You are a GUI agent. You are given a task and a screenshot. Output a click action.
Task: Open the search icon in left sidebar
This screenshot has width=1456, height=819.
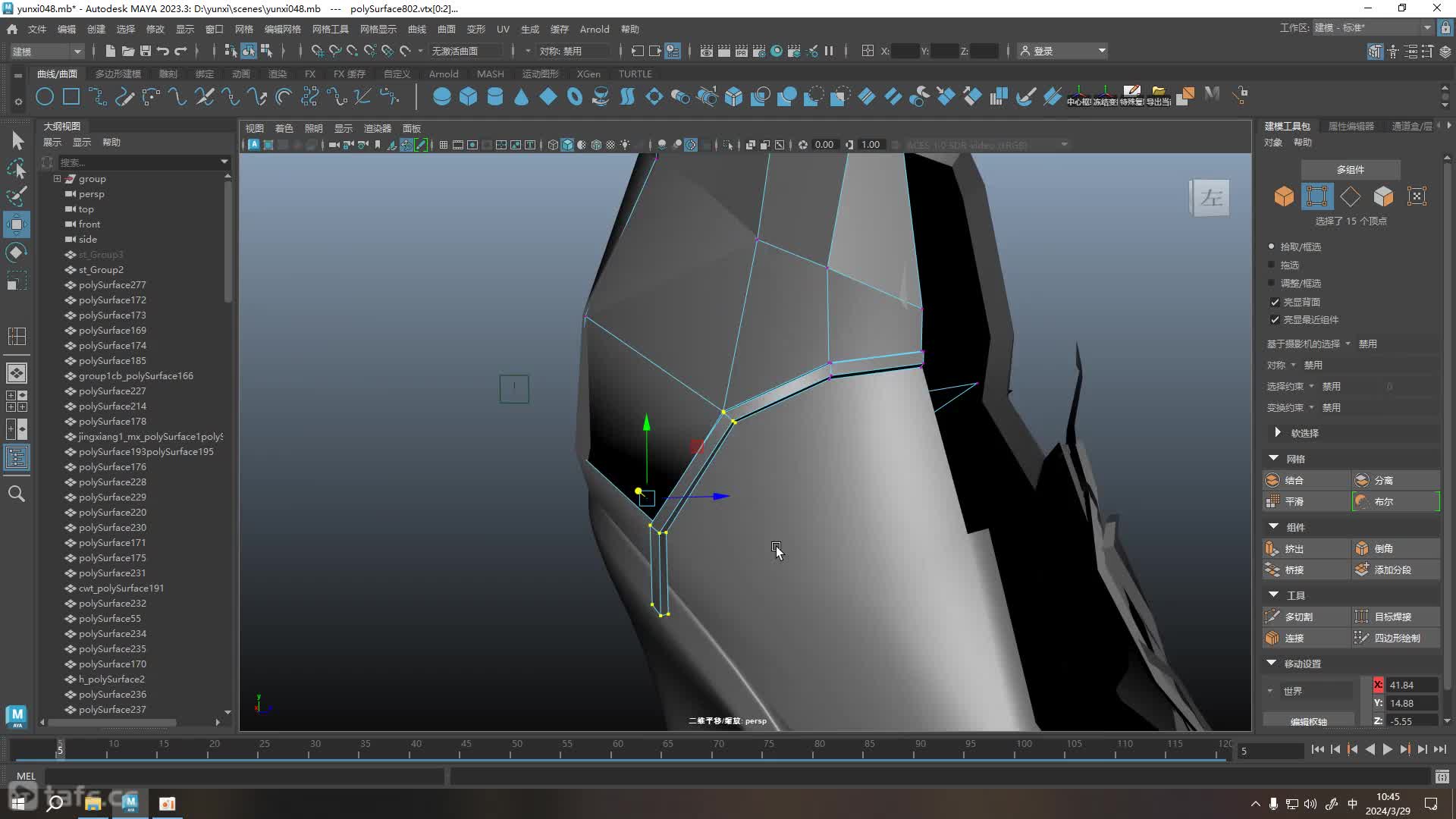click(x=17, y=494)
